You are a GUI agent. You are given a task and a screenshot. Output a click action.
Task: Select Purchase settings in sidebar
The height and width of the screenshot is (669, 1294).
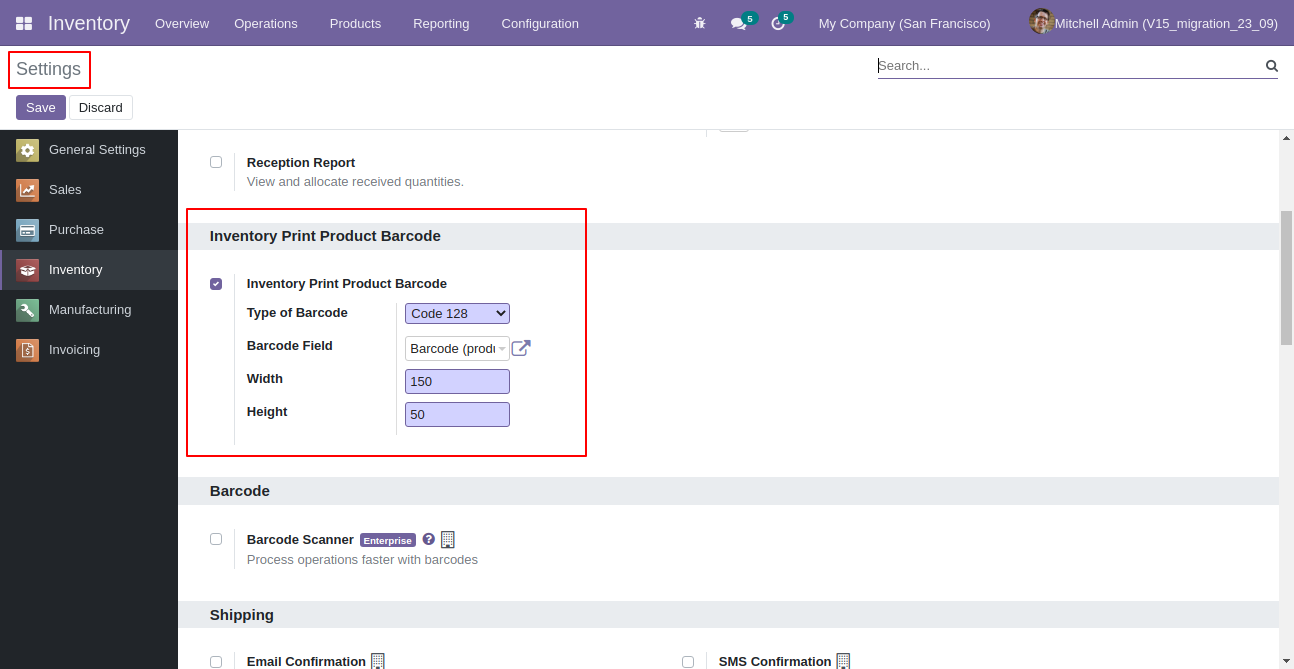(89, 230)
